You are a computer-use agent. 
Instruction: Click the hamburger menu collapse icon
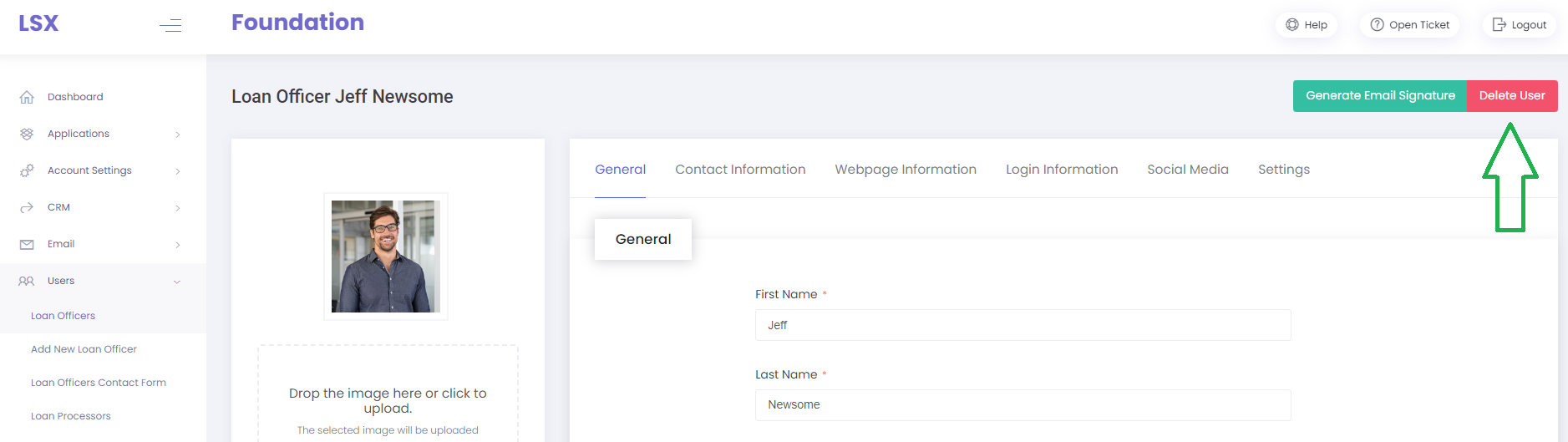[170, 25]
